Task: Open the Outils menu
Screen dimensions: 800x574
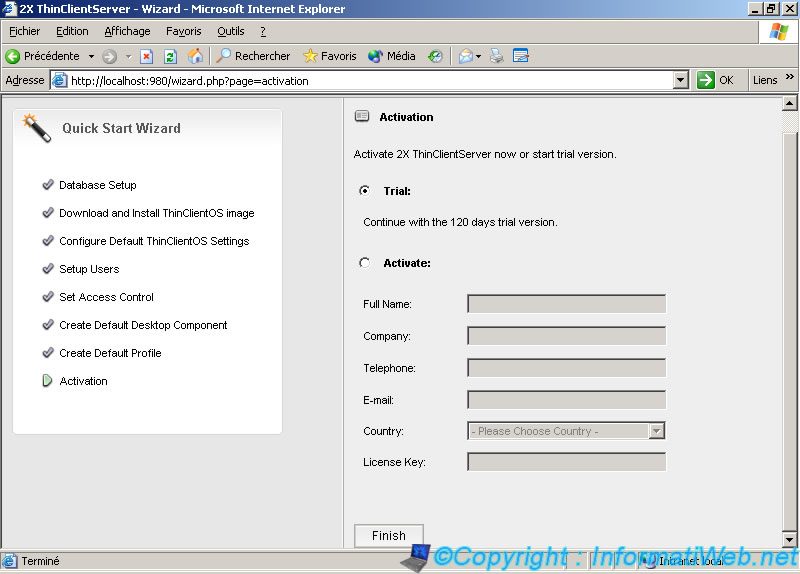Action: point(231,32)
